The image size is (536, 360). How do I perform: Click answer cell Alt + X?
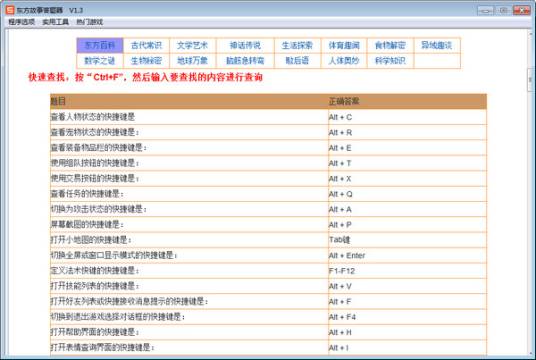coord(407,179)
